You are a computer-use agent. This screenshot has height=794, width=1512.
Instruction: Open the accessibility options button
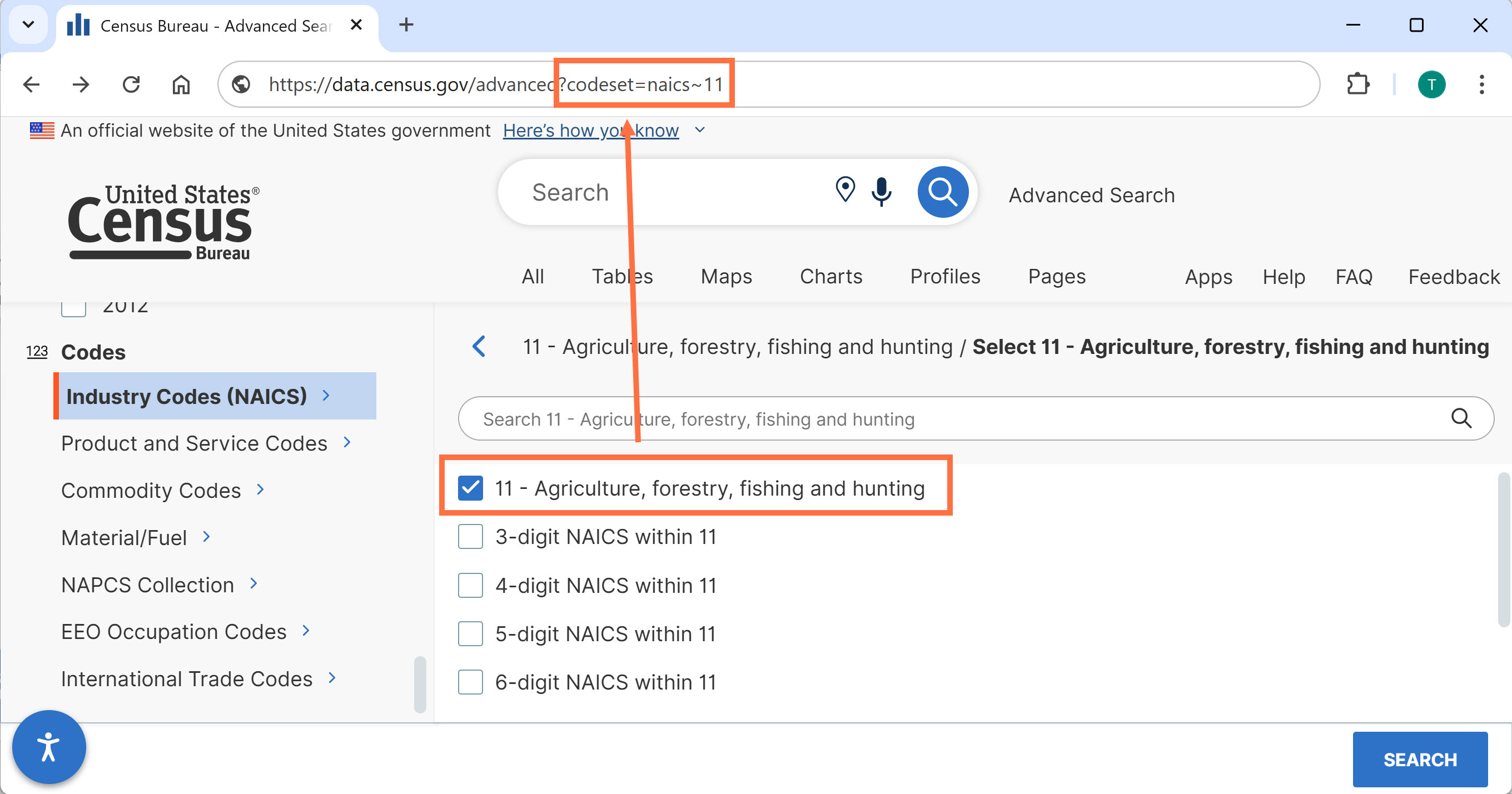[x=49, y=746]
